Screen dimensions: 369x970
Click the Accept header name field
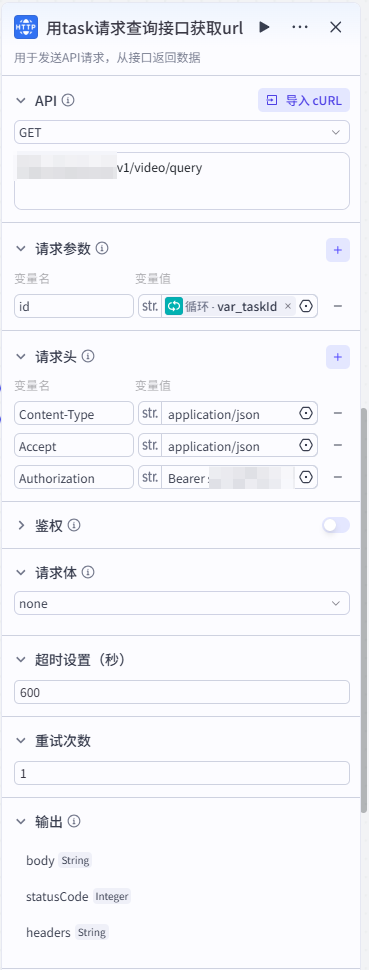74,445
